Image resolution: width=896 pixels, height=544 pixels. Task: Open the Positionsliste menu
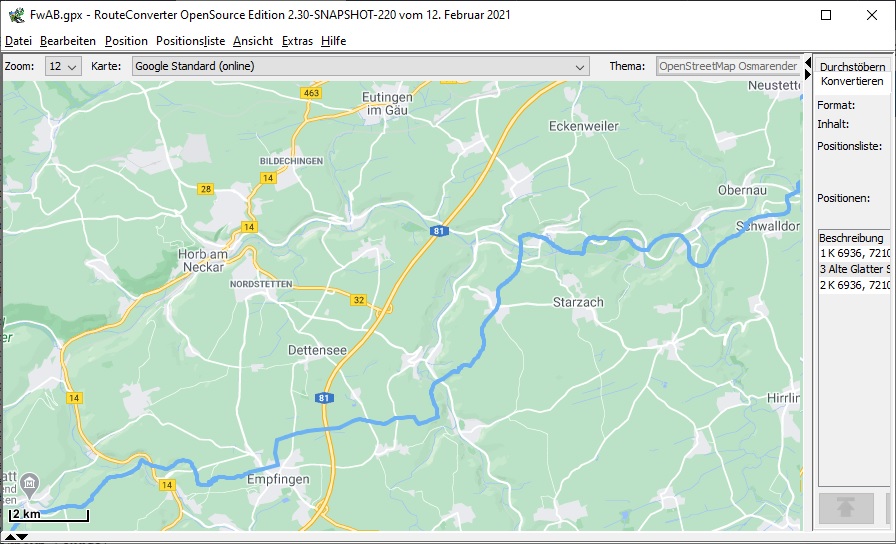click(x=190, y=41)
